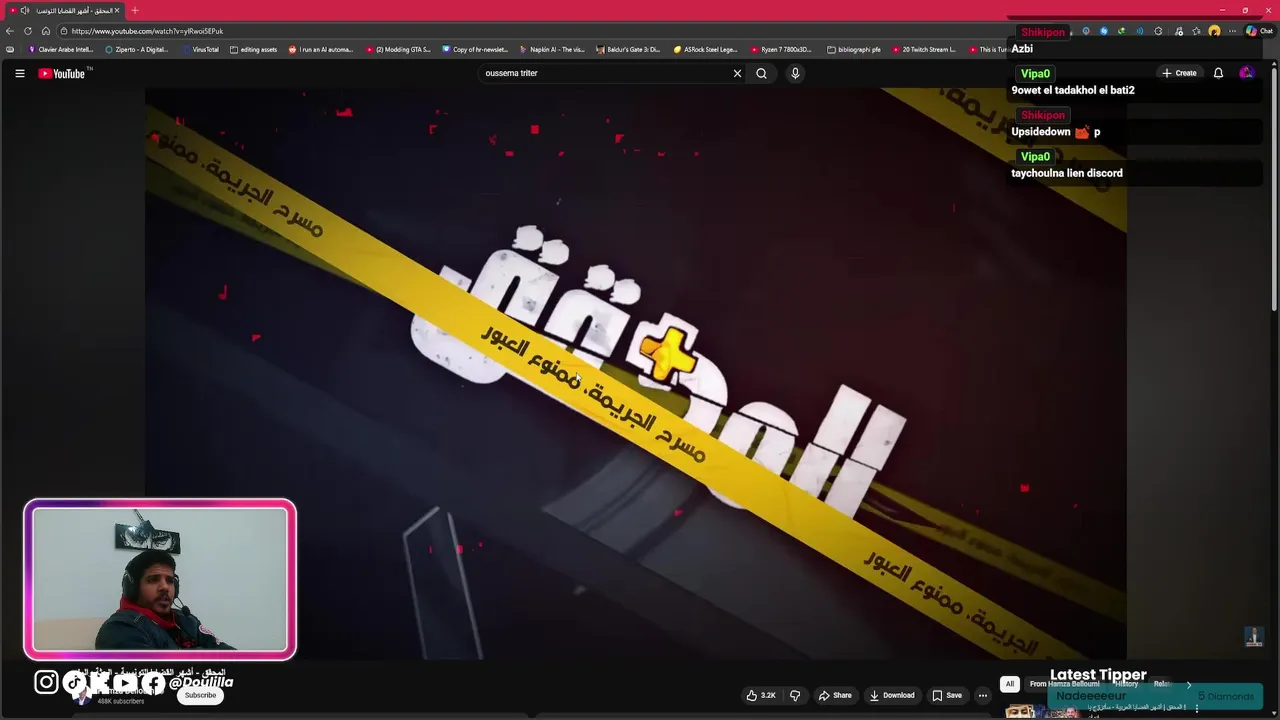The width and height of the screenshot is (1280, 720).
Task: Add page to favorites star icon
Action: pyautogui.click(x=1196, y=31)
